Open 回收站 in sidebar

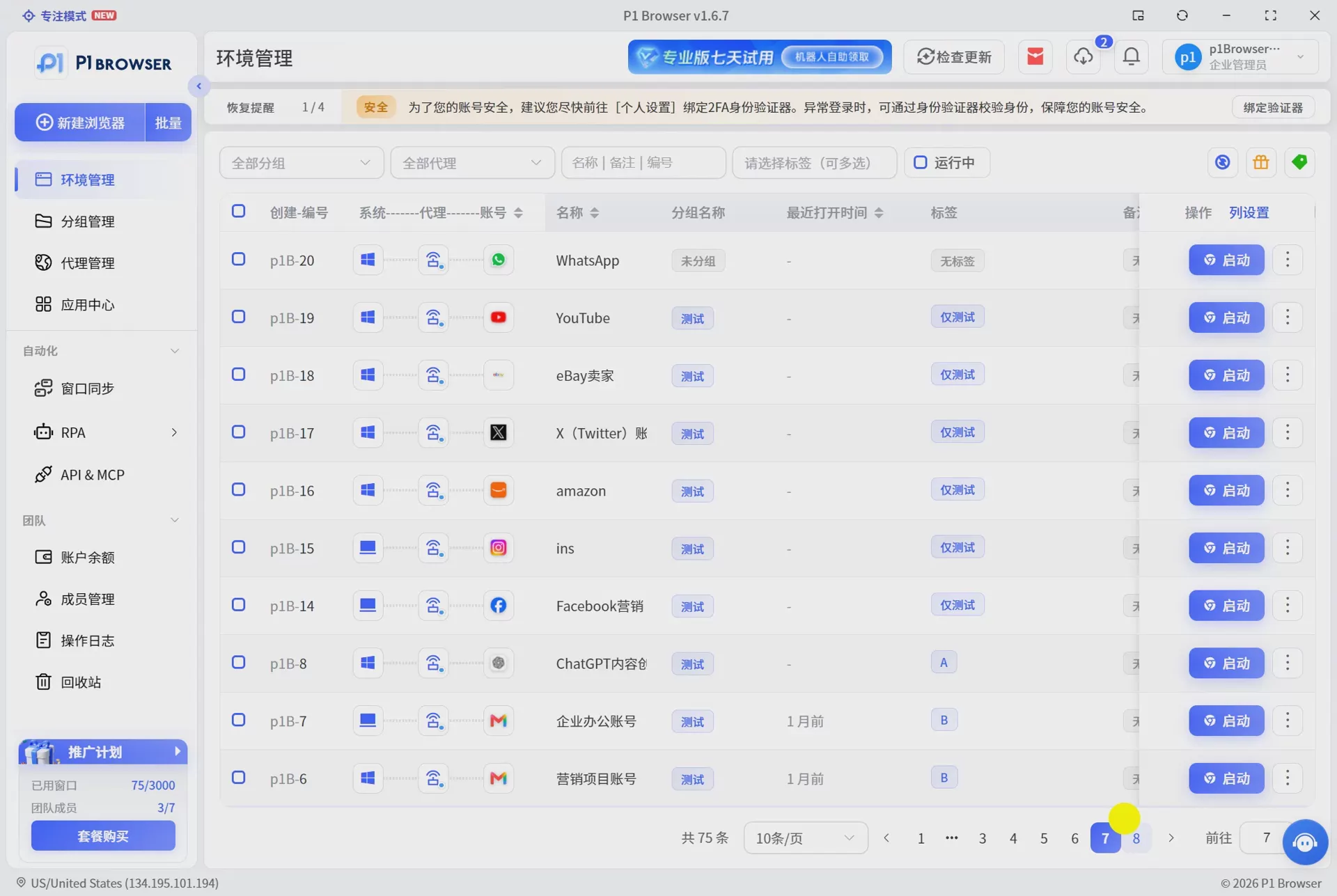81,682
